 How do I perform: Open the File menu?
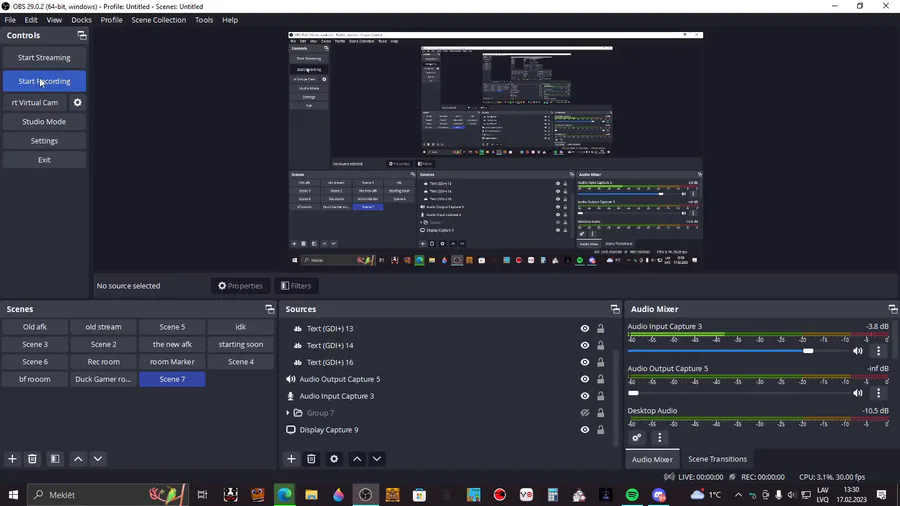tap(10, 20)
